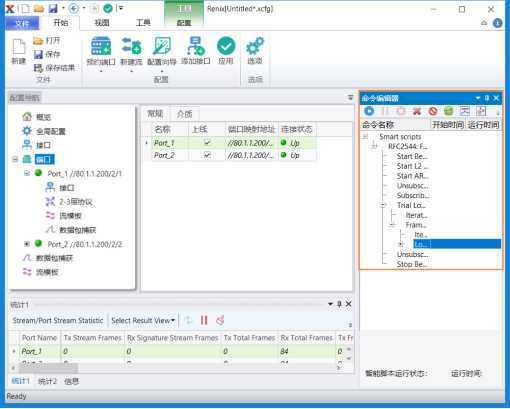This screenshot has width=510, height=409.
Task: Pin the command editor panel with pin icon
Action: (x=487, y=98)
